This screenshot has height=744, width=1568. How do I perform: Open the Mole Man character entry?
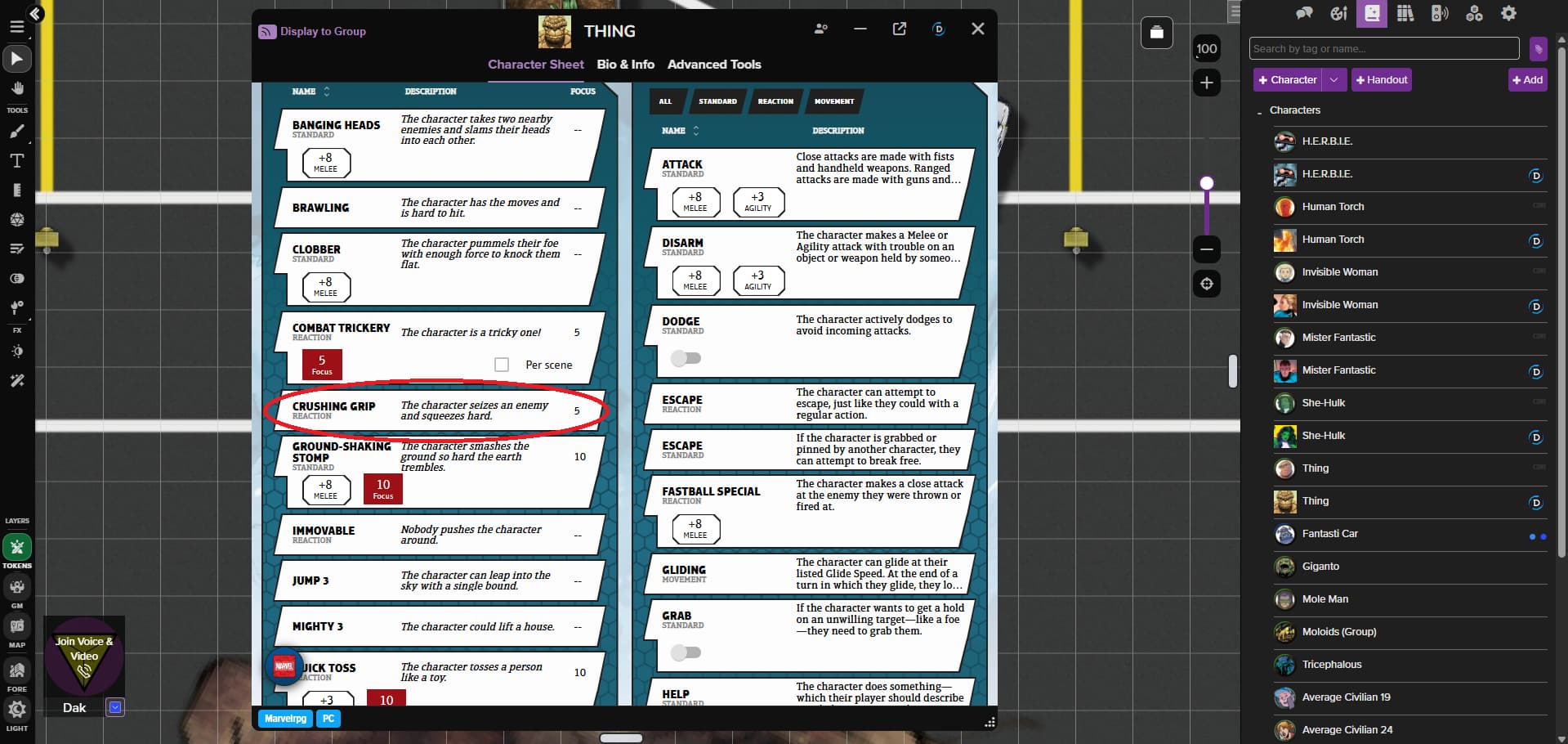click(x=1409, y=599)
